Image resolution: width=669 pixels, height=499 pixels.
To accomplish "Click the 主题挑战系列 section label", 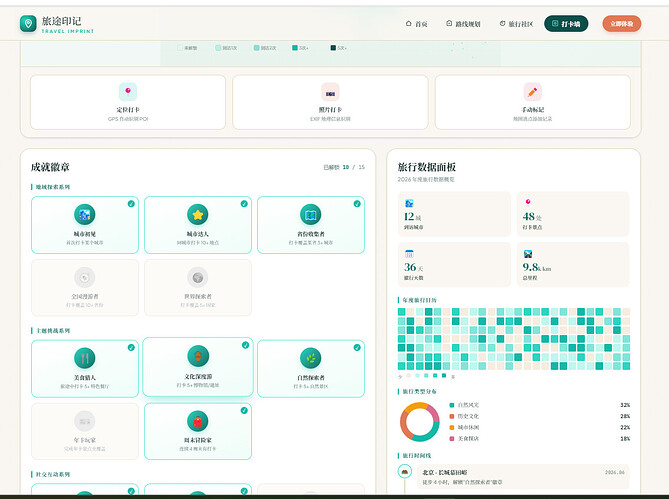I will 50,331.
